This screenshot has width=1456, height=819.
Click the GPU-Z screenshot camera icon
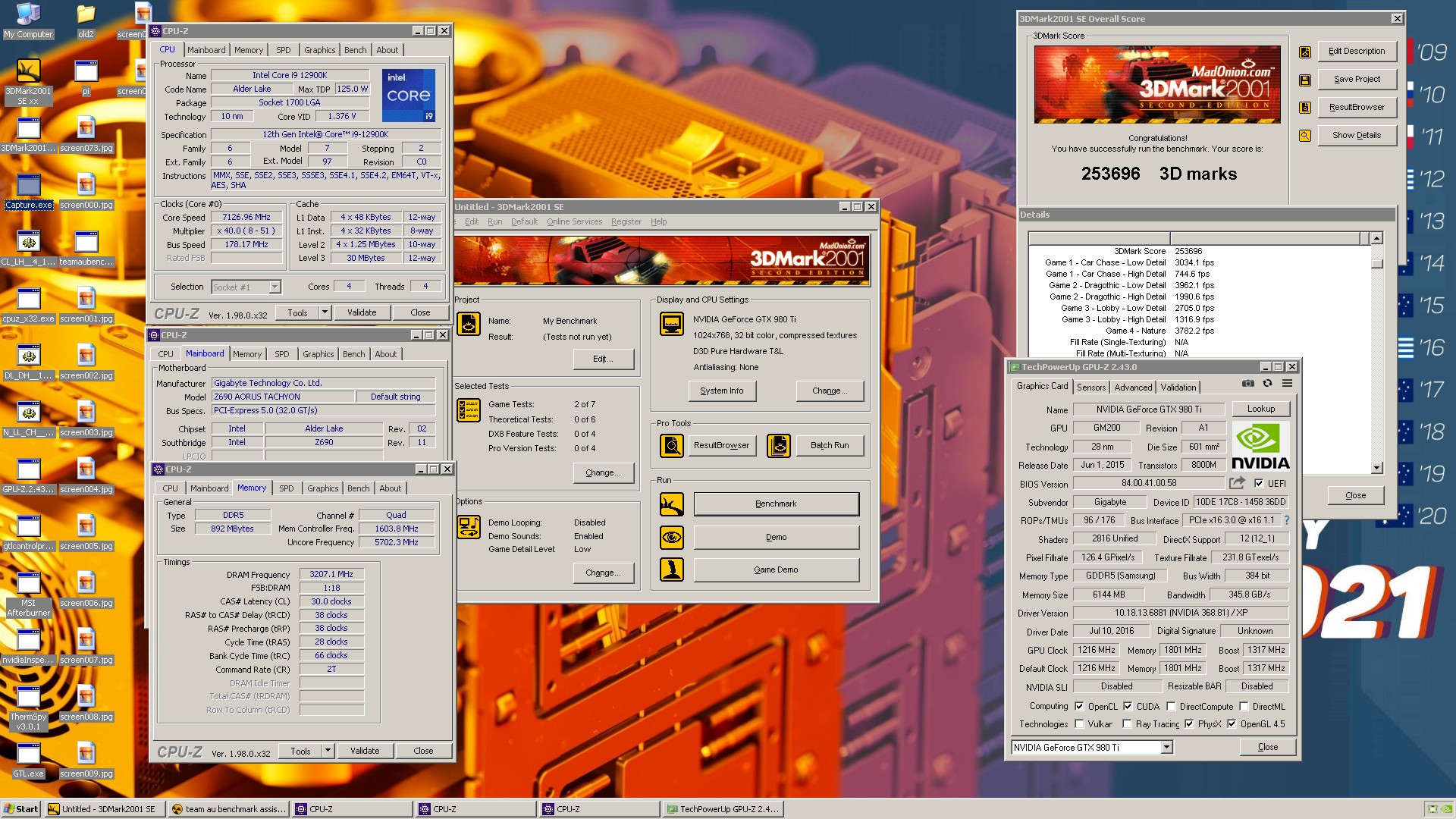click(x=1247, y=384)
